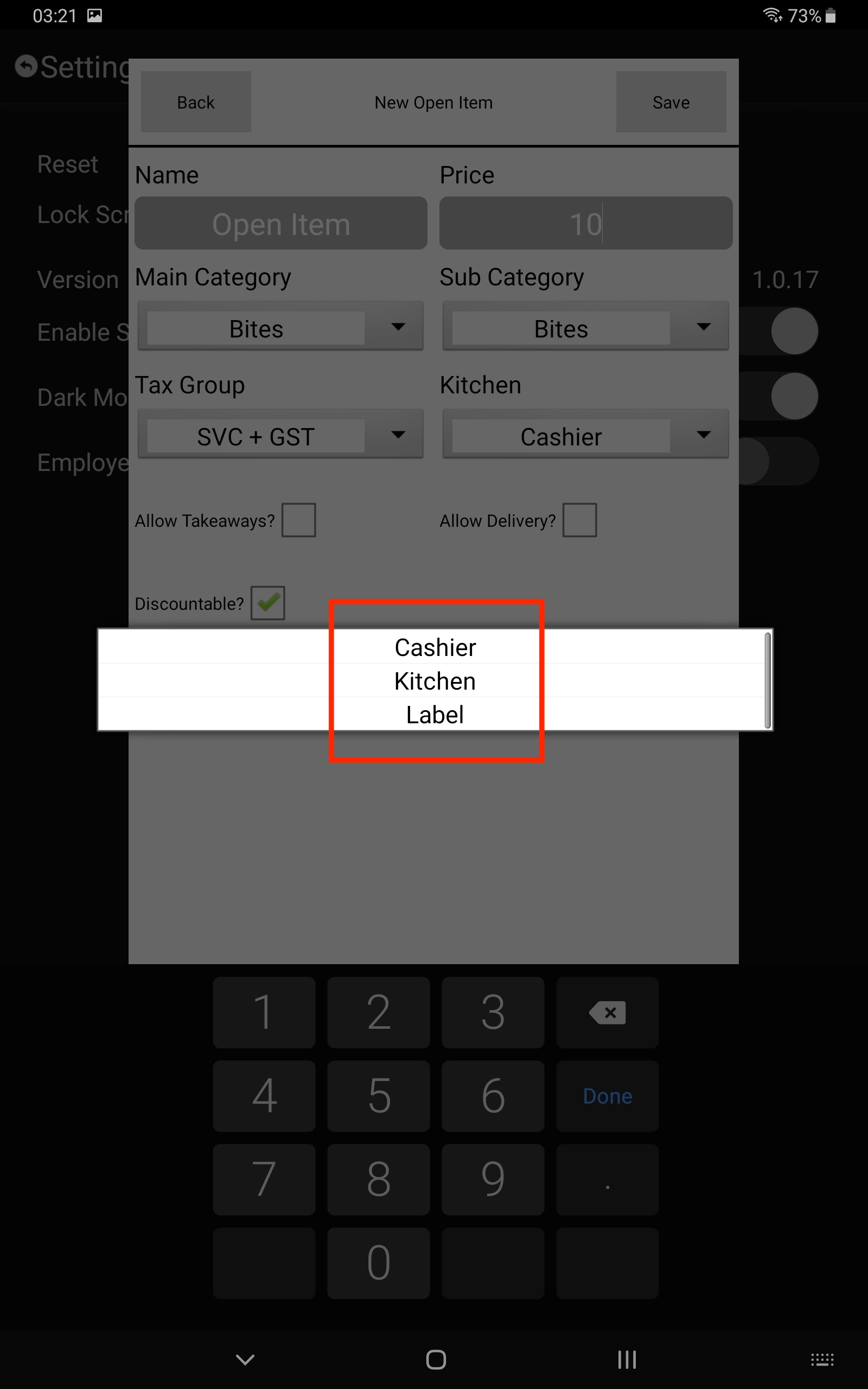Open recent apps from the navigation bar

[x=627, y=1359]
